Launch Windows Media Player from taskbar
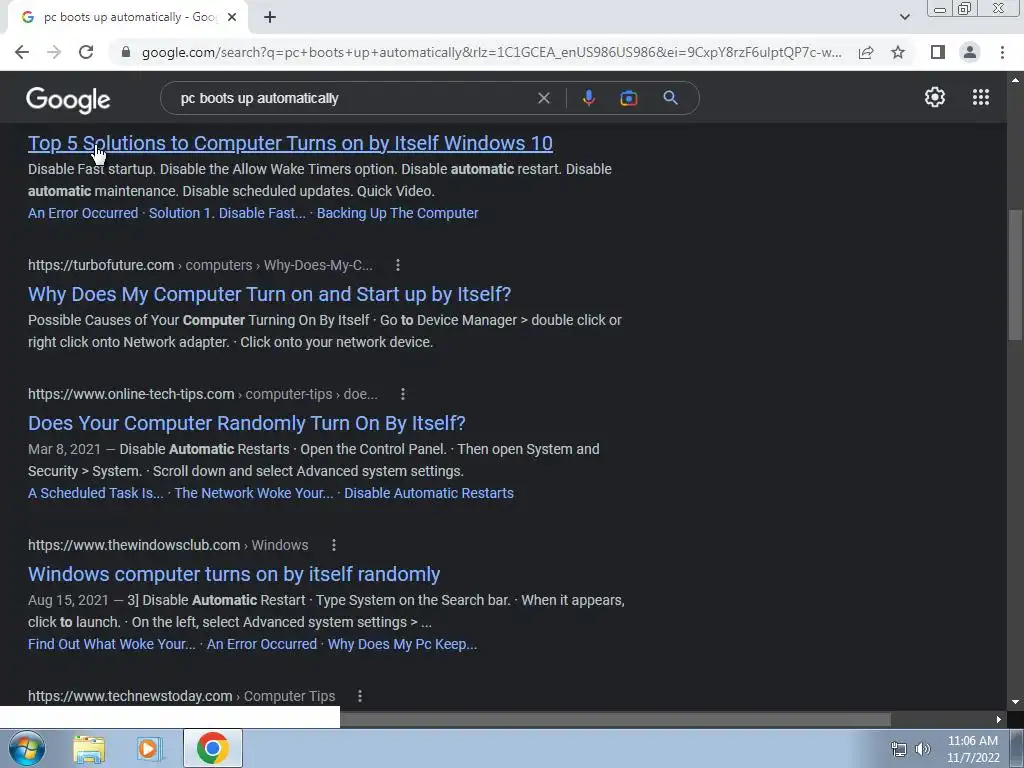Image resolution: width=1024 pixels, height=768 pixels. pos(149,749)
